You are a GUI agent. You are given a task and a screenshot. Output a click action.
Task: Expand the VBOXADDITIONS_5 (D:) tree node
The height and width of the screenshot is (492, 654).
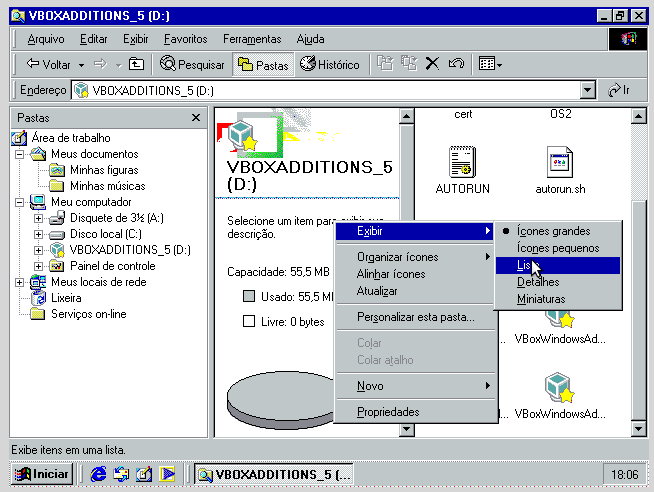click(38, 250)
